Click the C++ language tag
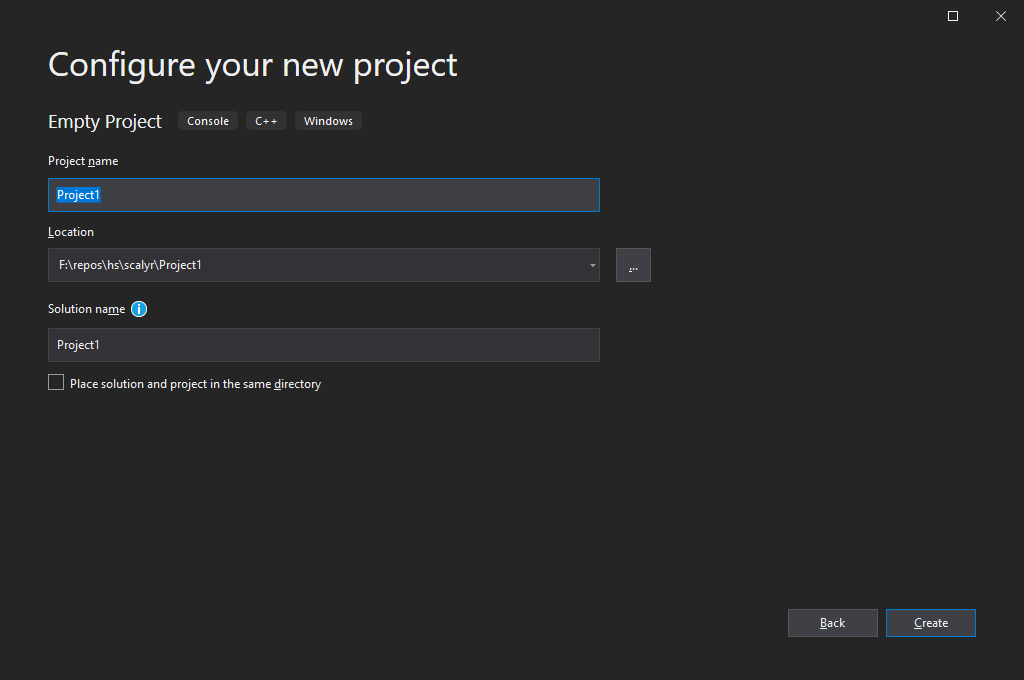This screenshot has height=680, width=1024. point(266,121)
